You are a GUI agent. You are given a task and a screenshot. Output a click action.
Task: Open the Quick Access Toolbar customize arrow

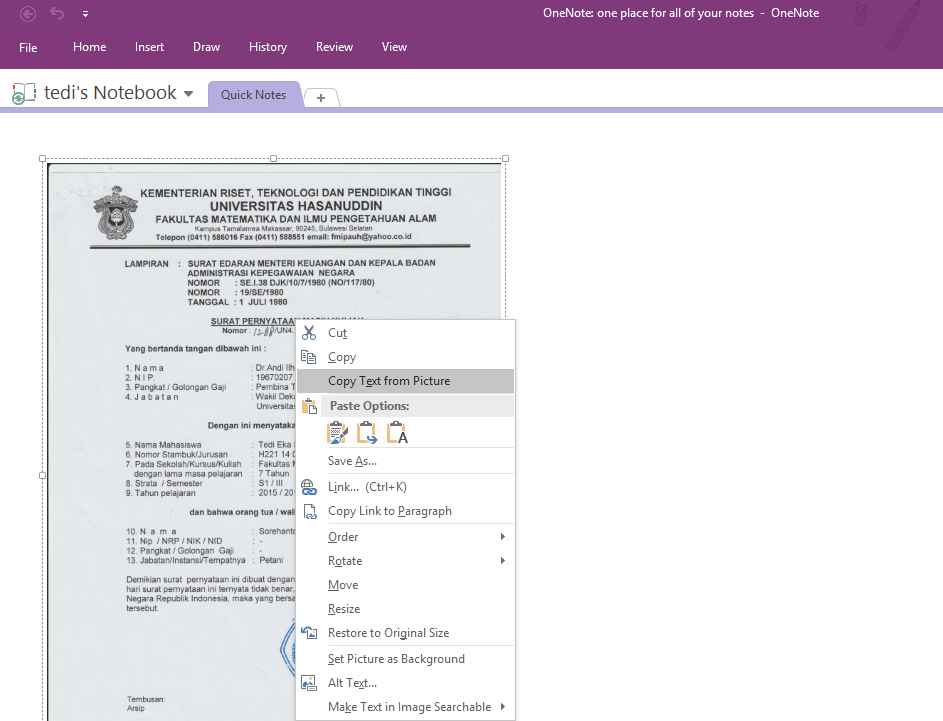coord(85,14)
